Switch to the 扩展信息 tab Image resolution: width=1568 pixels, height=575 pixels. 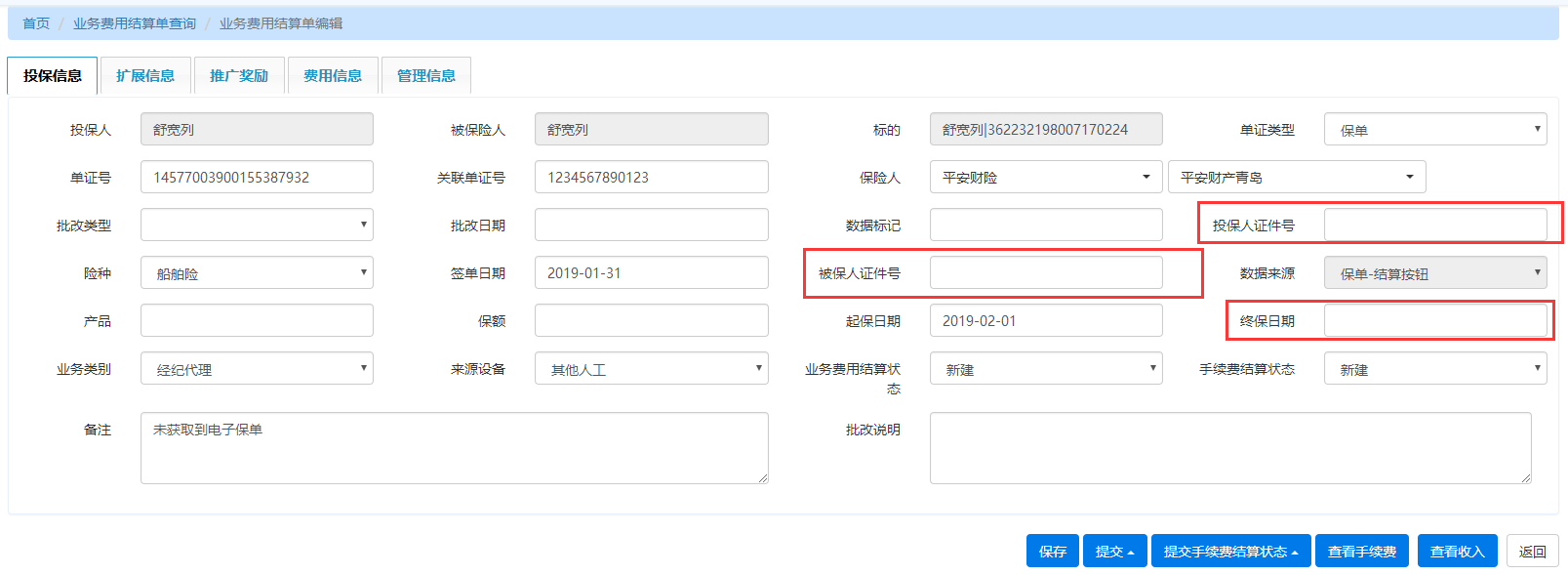(x=145, y=76)
